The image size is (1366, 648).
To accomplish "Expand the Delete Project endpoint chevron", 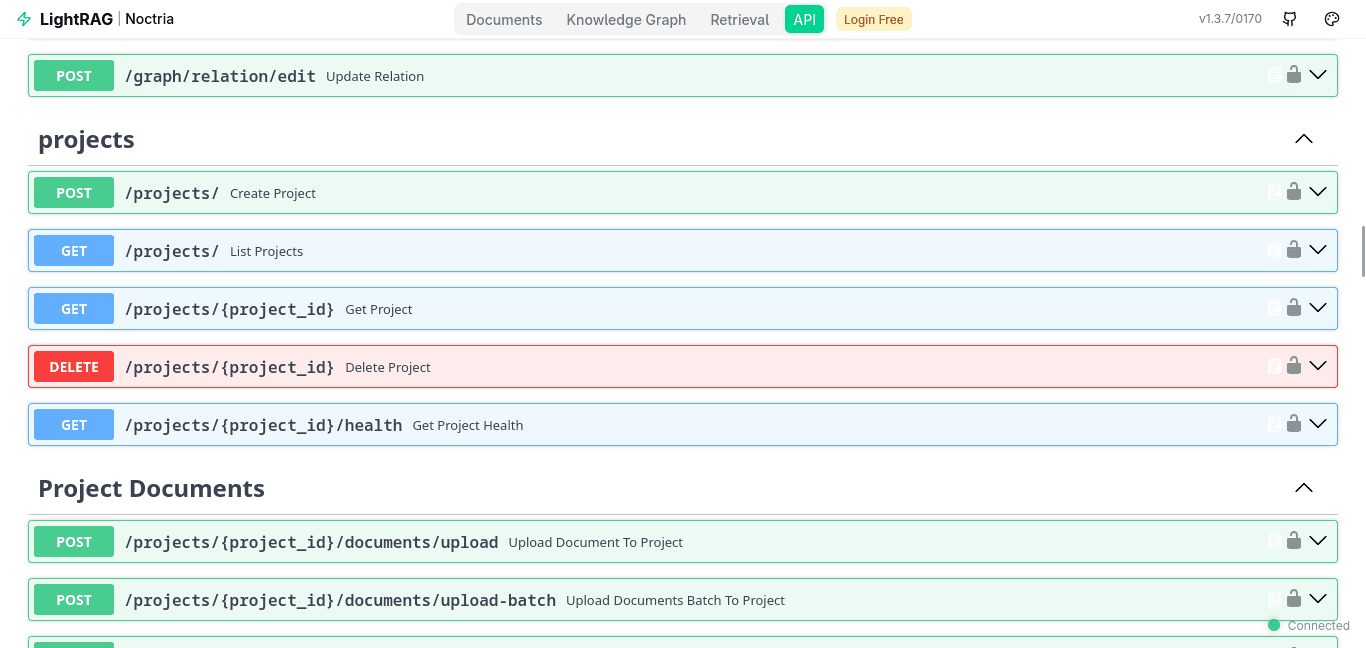I will tap(1318, 366).
